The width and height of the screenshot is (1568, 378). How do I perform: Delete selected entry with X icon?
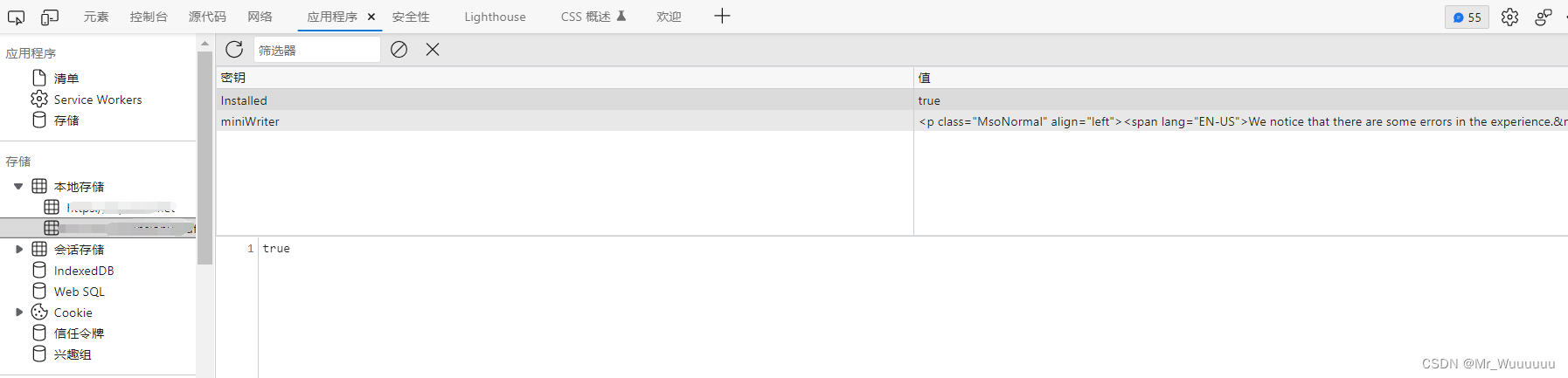tap(433, 50)
